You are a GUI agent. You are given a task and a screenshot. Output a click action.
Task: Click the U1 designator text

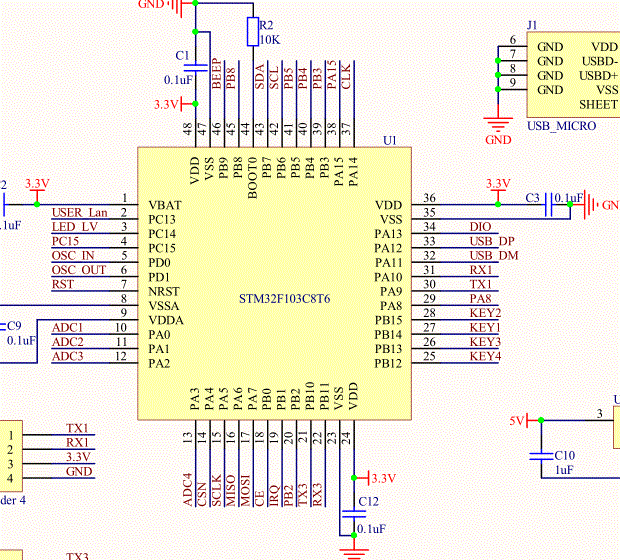[390, 140]
